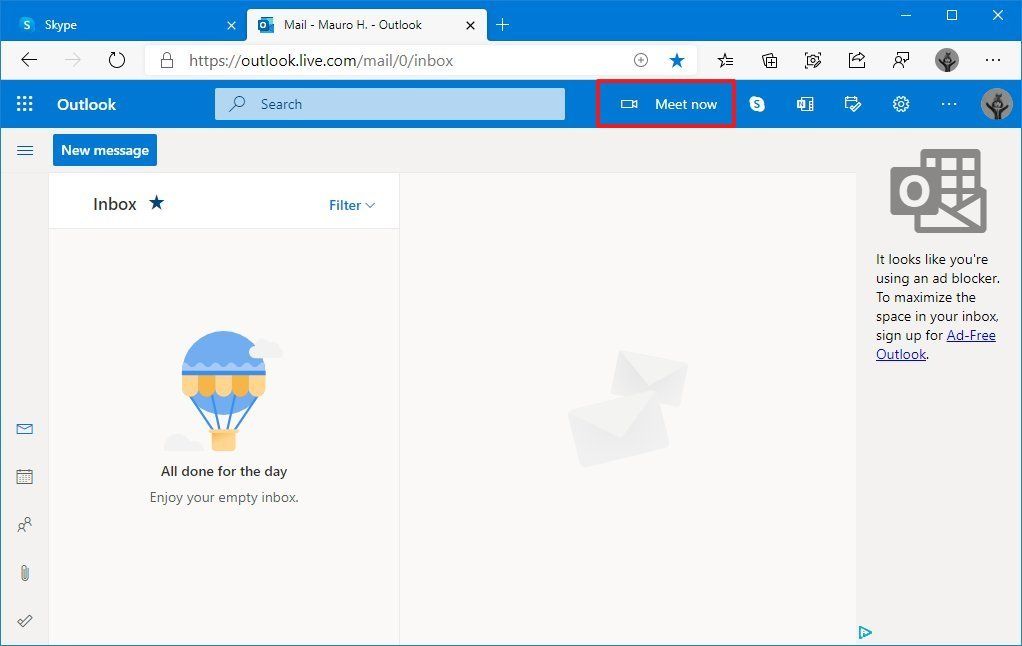Open the Attachments view via paperclip icon
Viewport: 1022px width, 646px height.
pos(24,572)
